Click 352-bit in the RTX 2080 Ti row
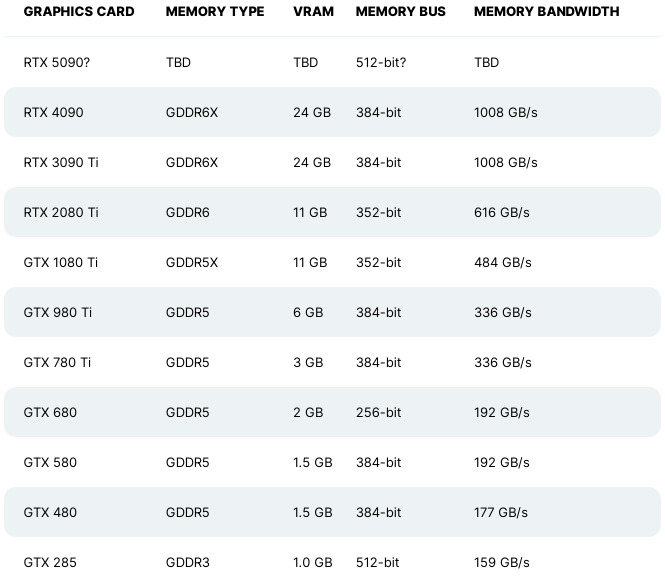665x577 pixels. 378,212
